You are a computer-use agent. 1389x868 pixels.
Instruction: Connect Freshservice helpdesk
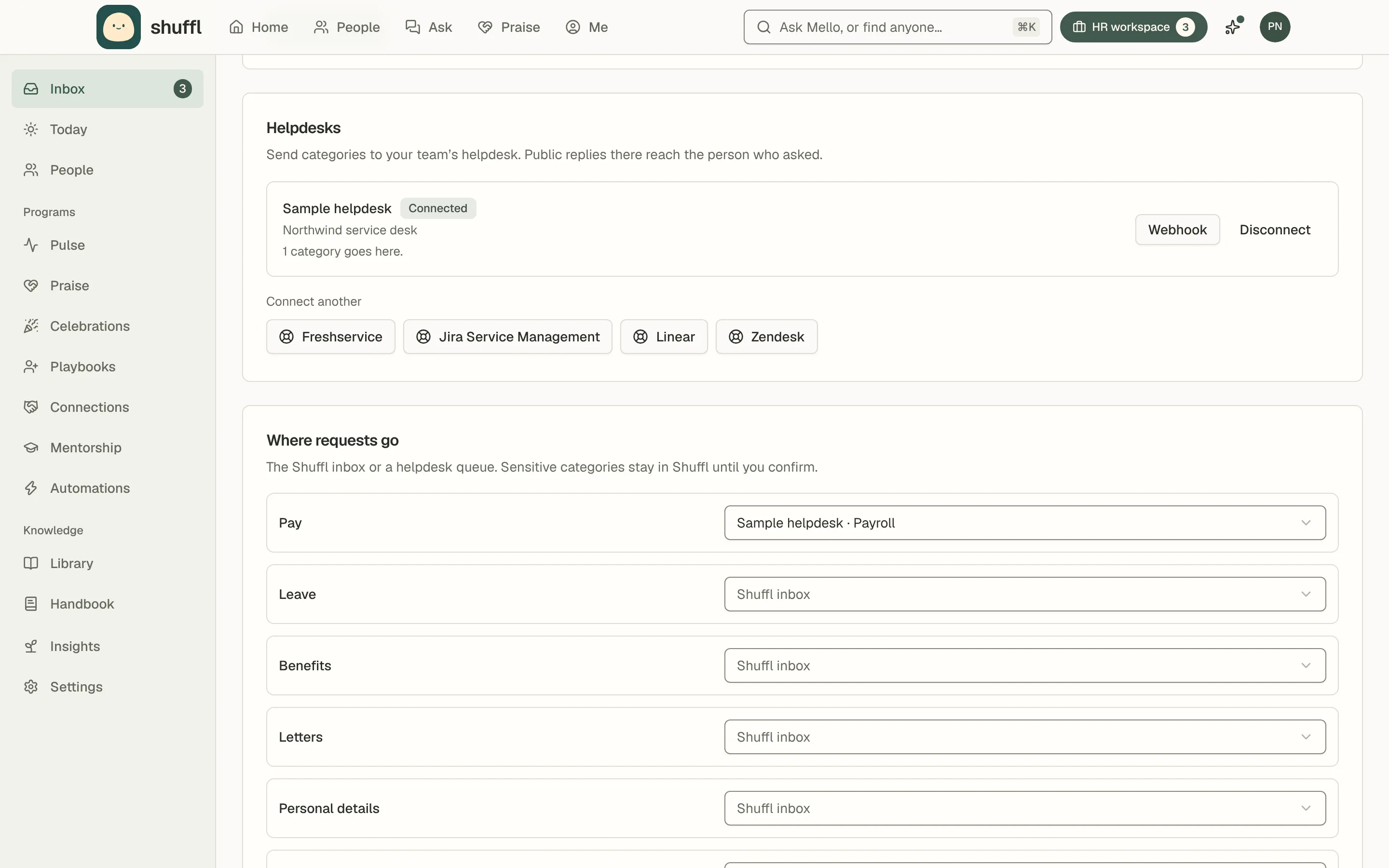[330, 337]
